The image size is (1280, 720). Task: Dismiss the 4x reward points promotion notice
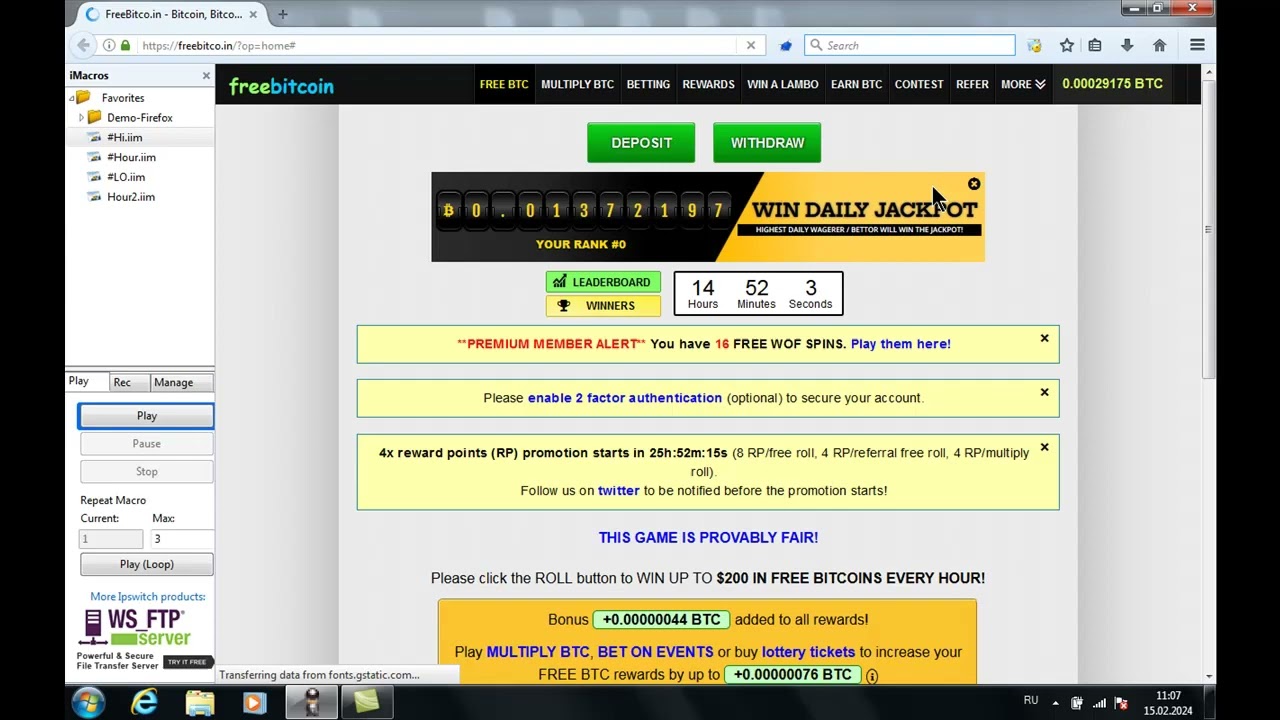pos(1044,447)
